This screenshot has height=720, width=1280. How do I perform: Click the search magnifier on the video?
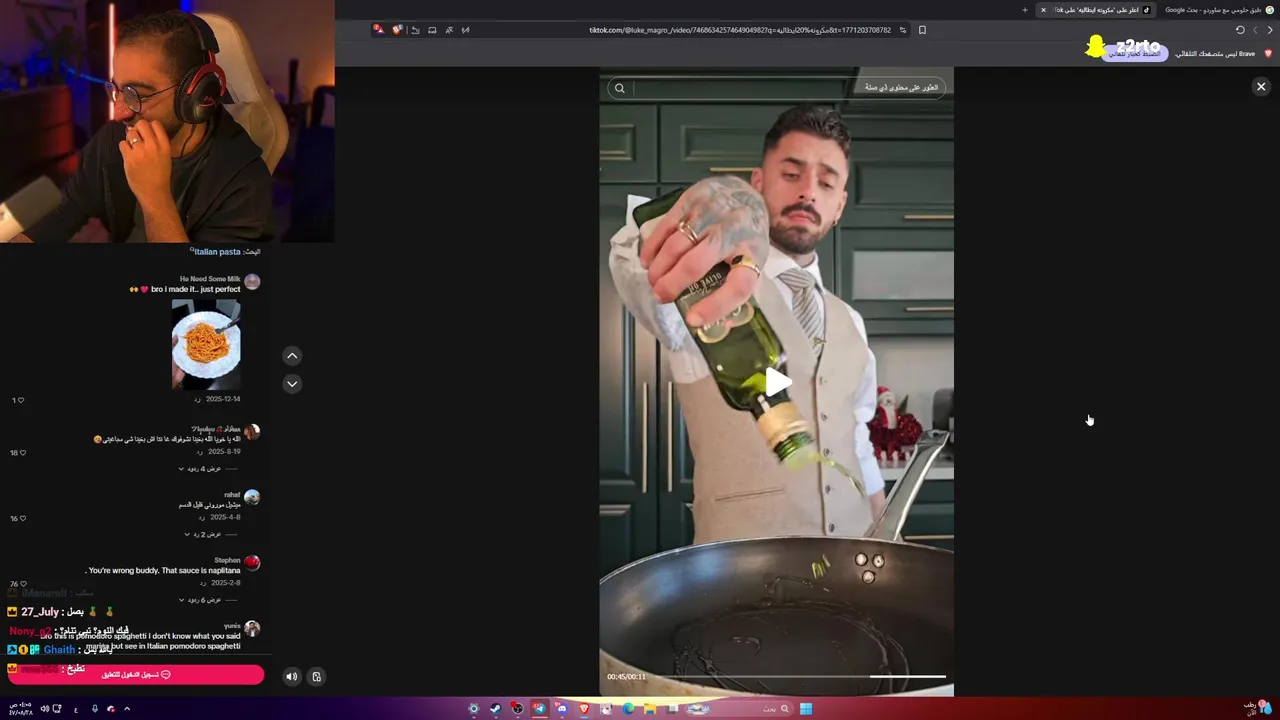click(620, 88)
